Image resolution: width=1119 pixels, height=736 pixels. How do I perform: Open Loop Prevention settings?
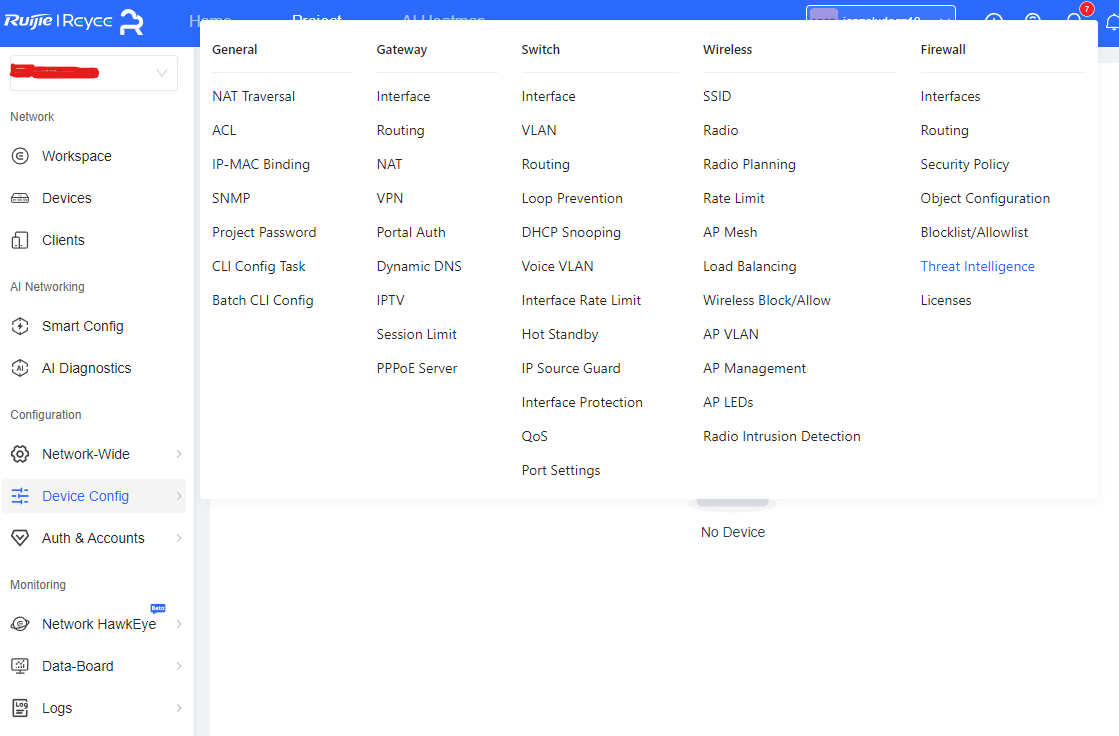572,198
